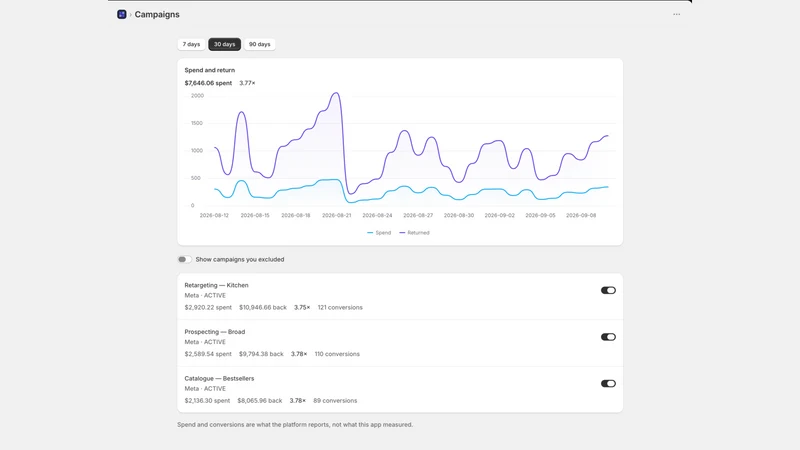800x450 pixels.
Task: Click the 2026-08-21 axis date label
Action: (337, 215)
